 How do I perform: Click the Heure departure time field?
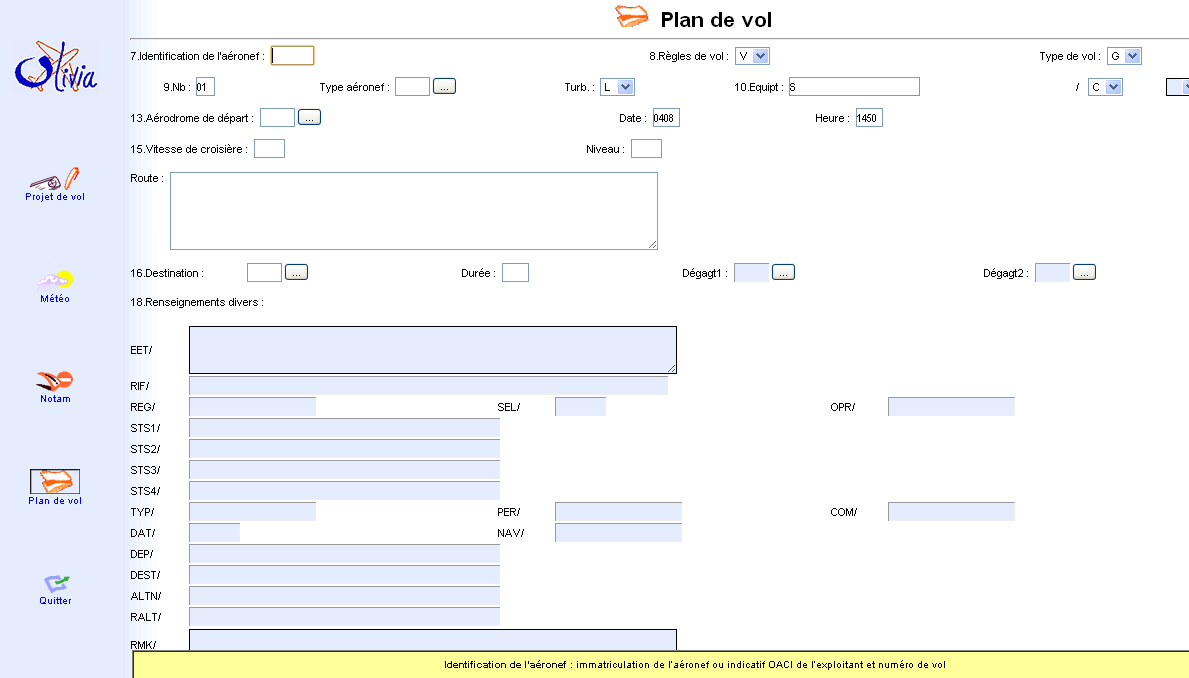coord(868,118)
